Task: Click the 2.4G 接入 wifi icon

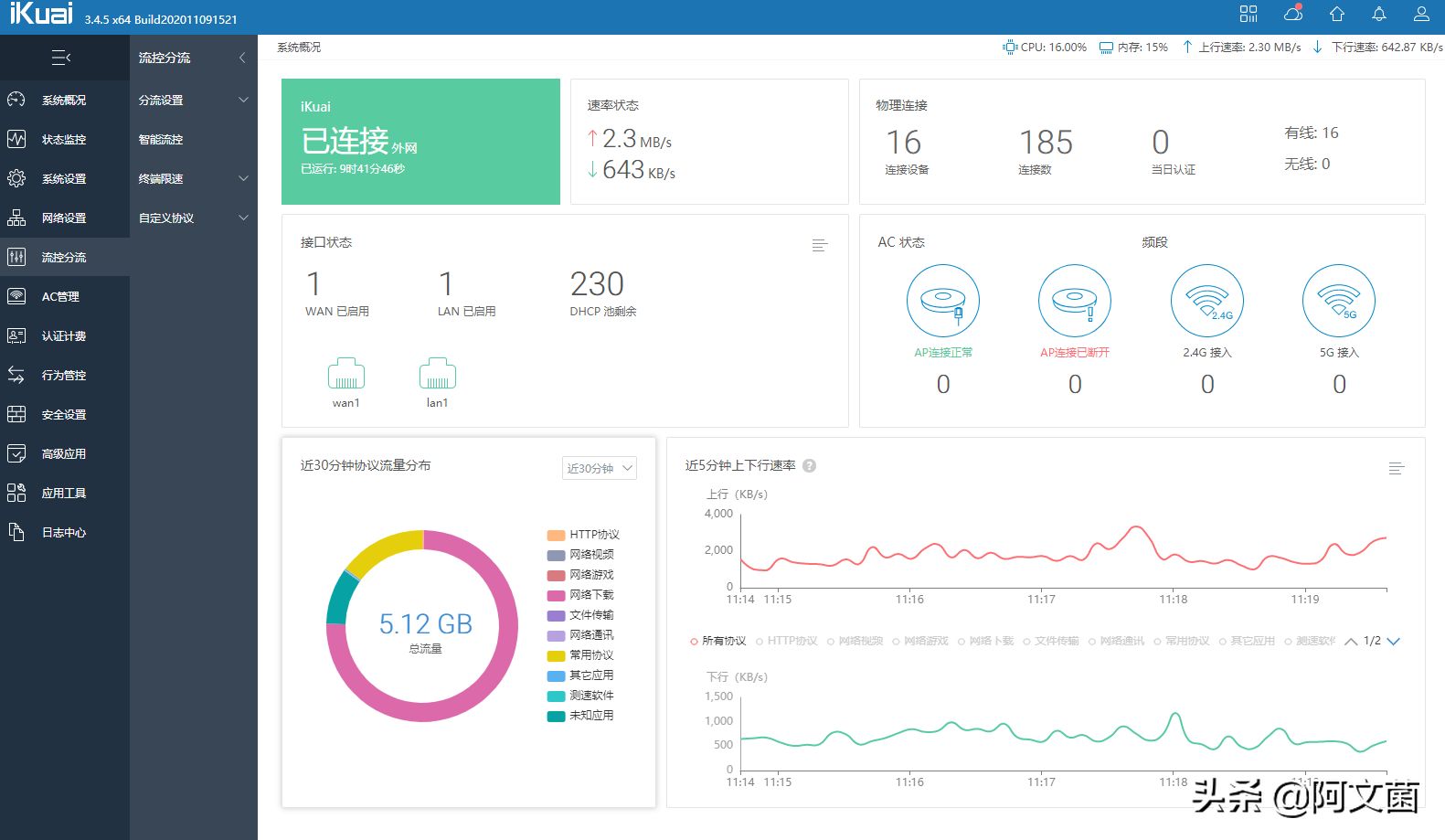Action: [x=1207, y=301]
